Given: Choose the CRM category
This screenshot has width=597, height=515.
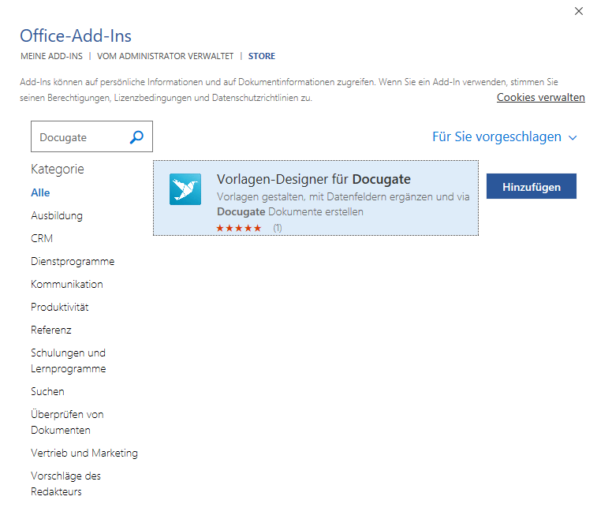Looking at the screenshot, I should (x=42, y=238).
